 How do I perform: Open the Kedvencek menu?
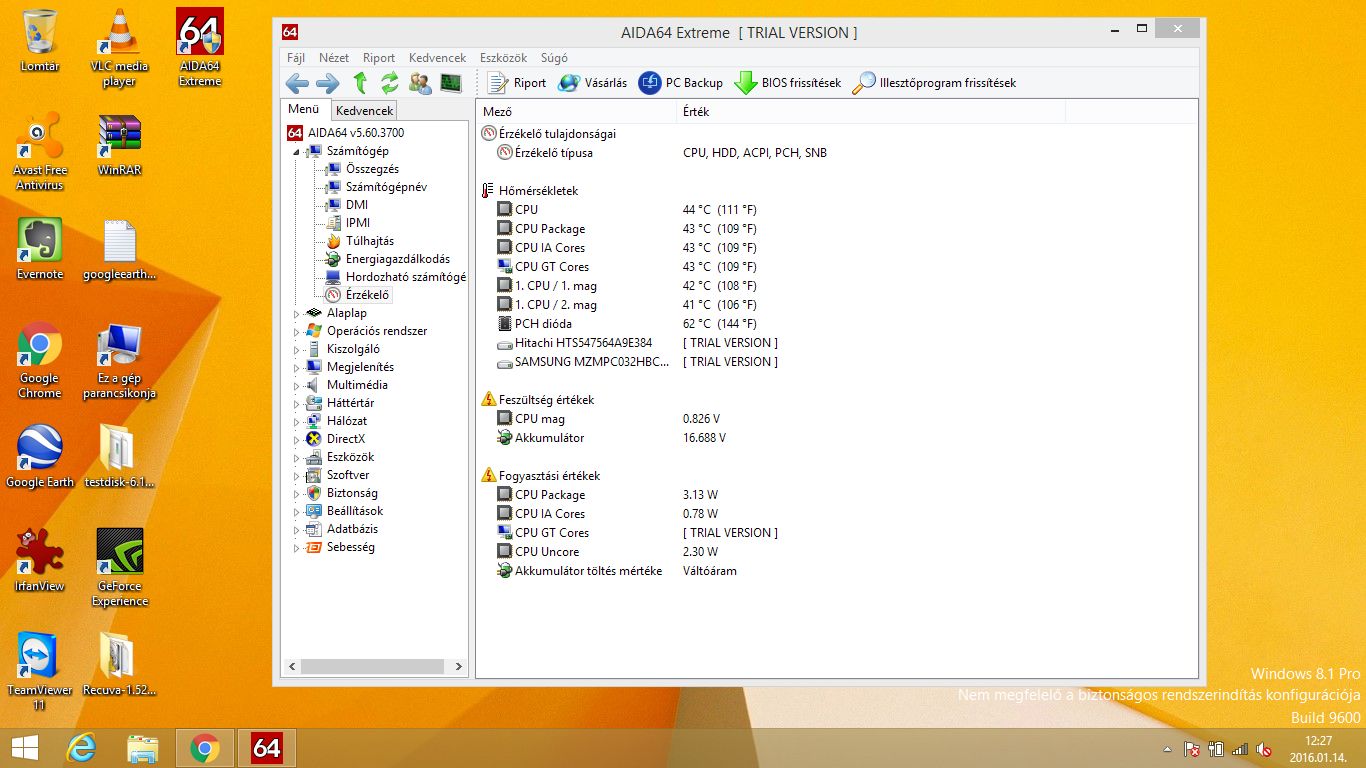(438, 58)
